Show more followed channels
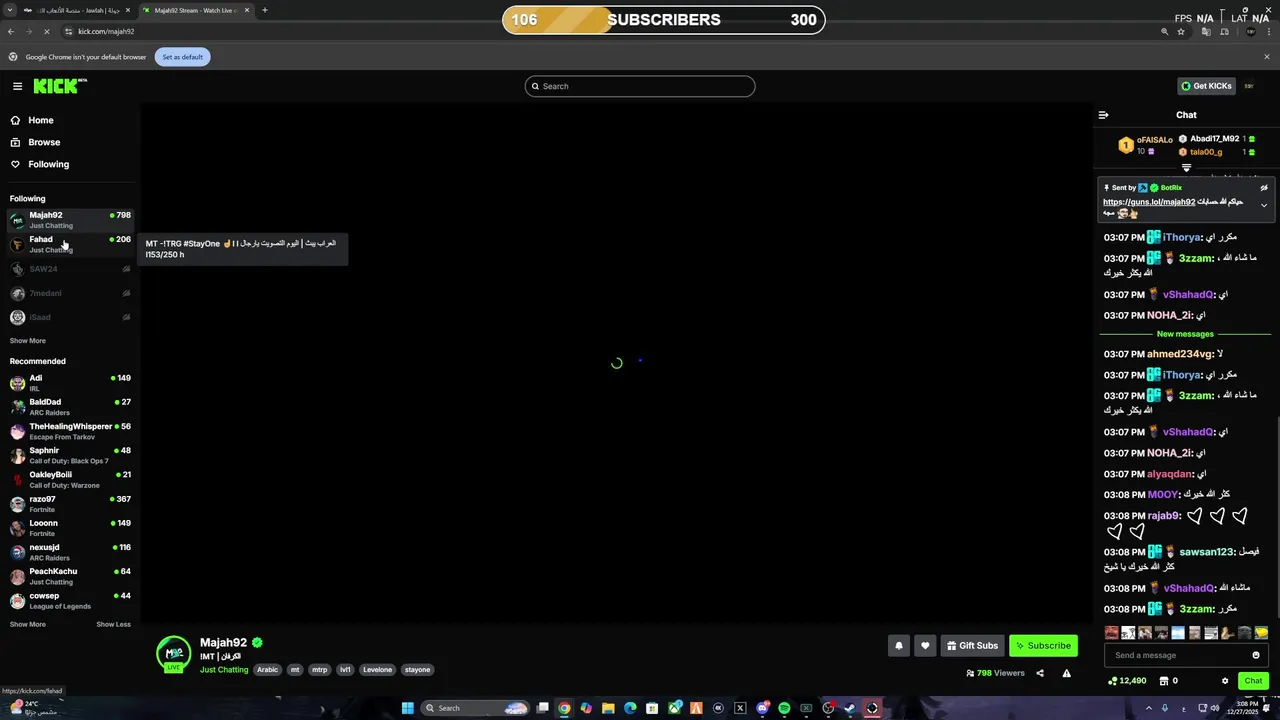This screenshot has height=720, width=1280. point(28,341)
